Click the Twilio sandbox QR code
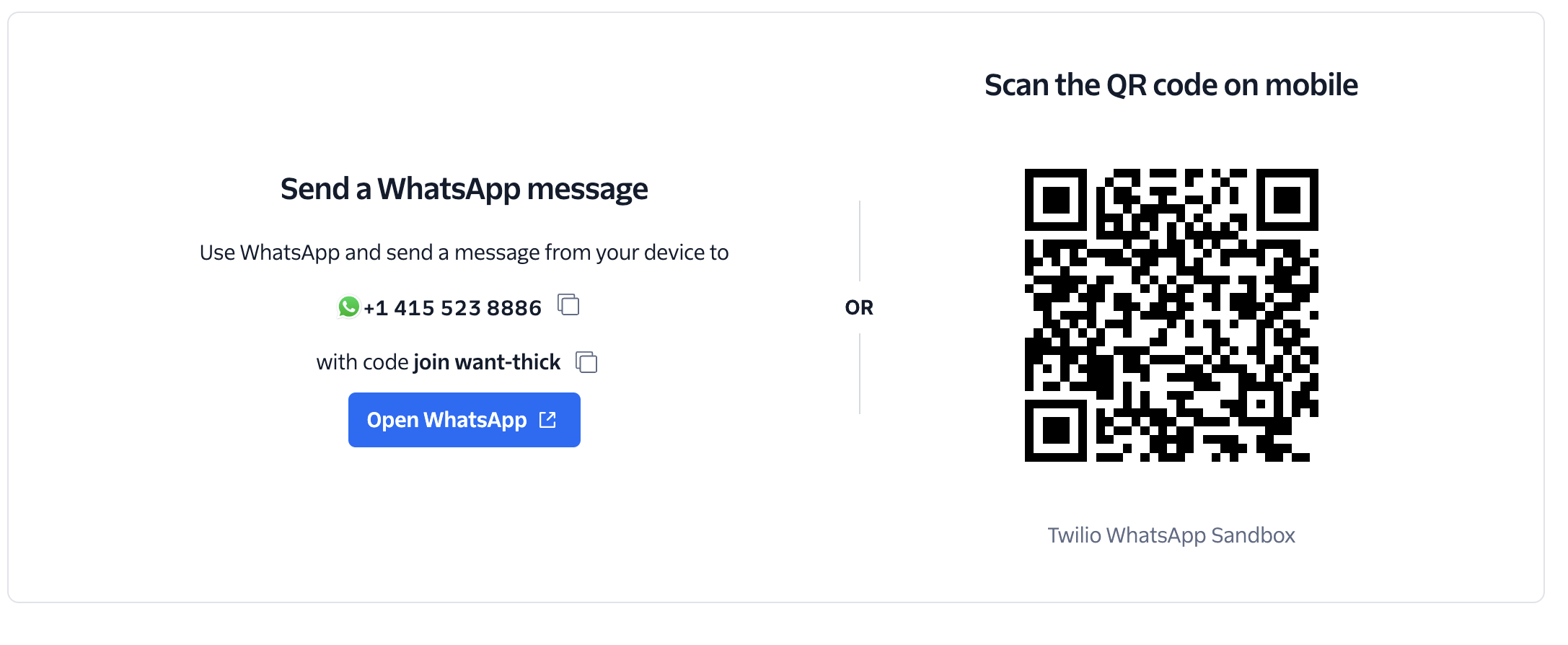 pyautogui.click(x=1171, y=315)
